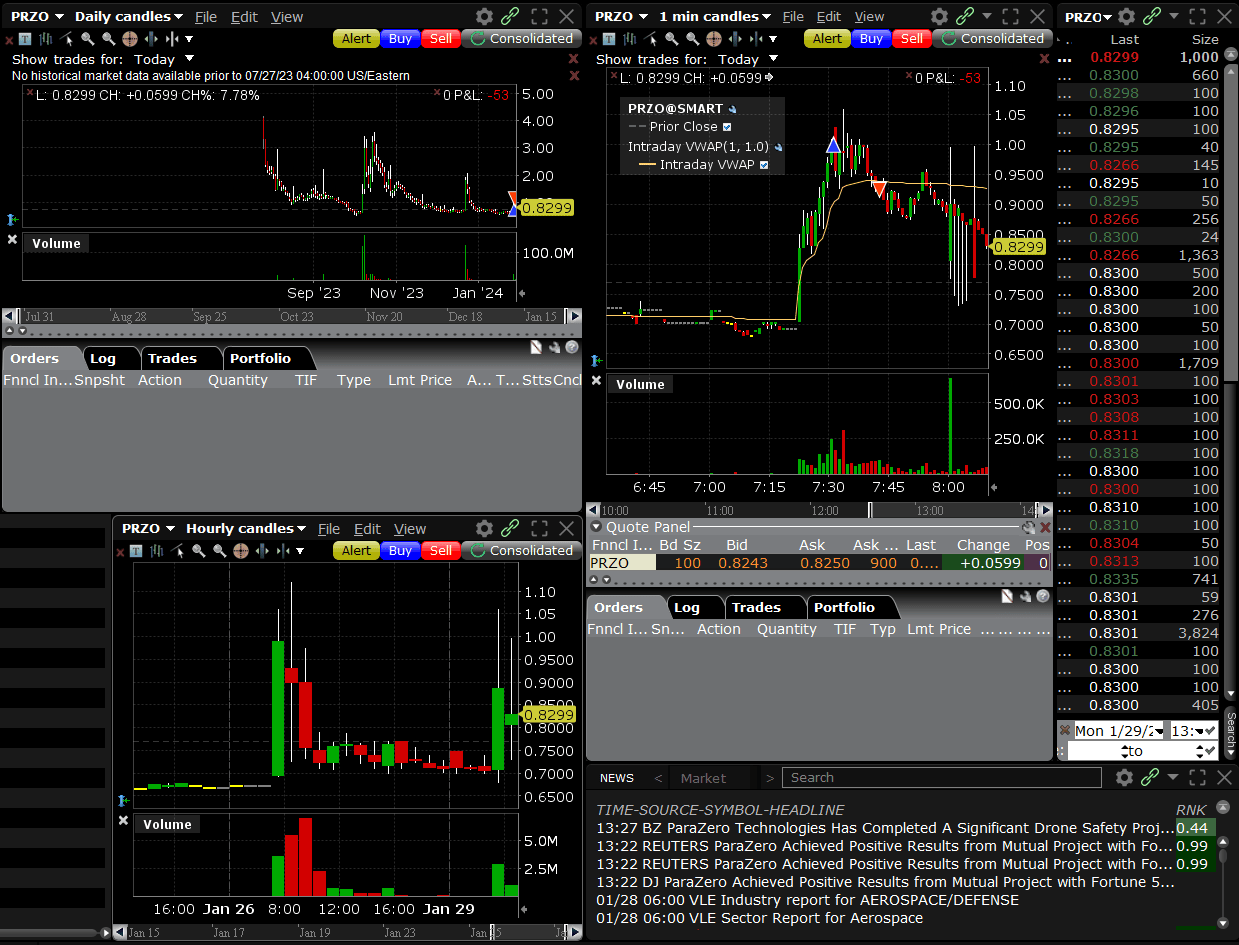Screen dimensions: 1239x945
Task: Click Sell button in Hourly candles chart
Action: (x=441, y=550)
